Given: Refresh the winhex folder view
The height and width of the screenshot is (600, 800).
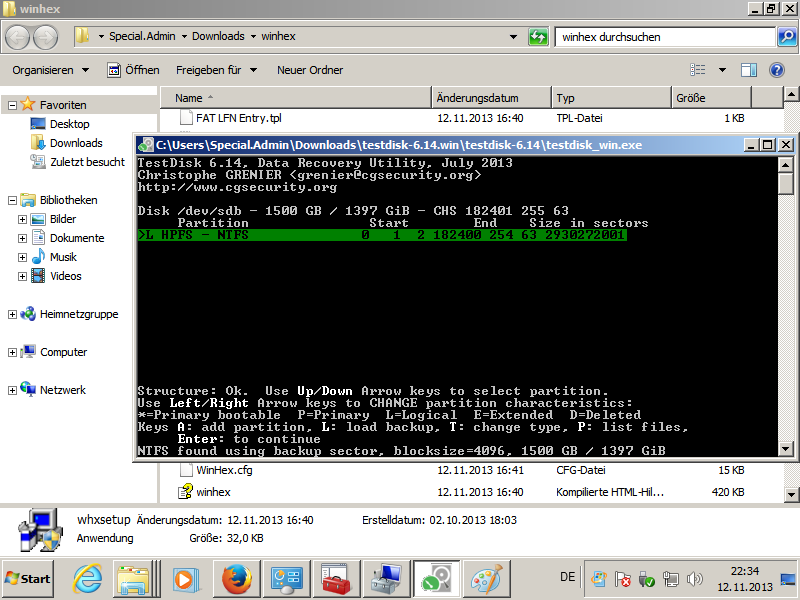Looking at the screenshot, I should pyautogui.click(x=538, y=37).
